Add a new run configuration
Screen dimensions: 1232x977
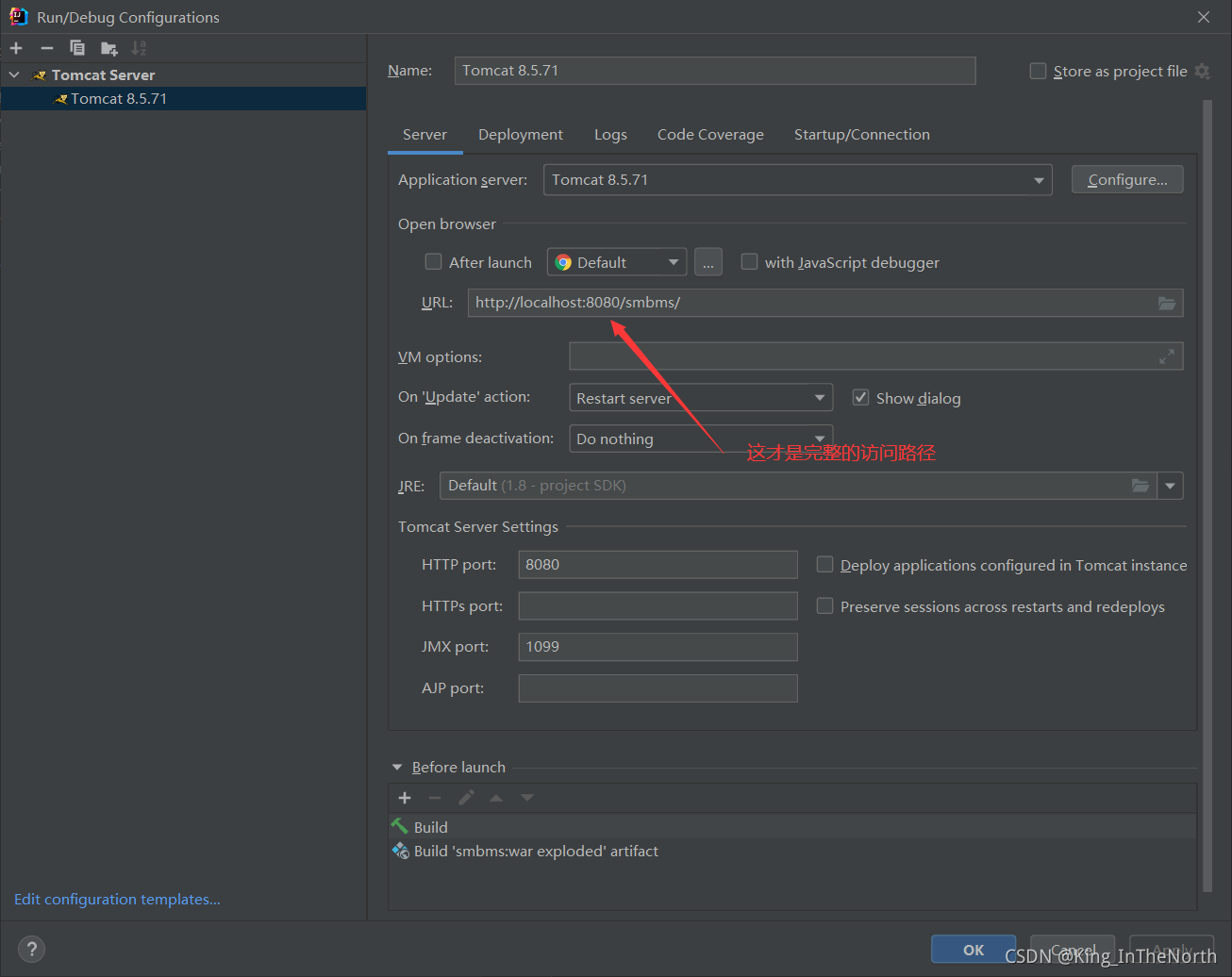(16, 48)
